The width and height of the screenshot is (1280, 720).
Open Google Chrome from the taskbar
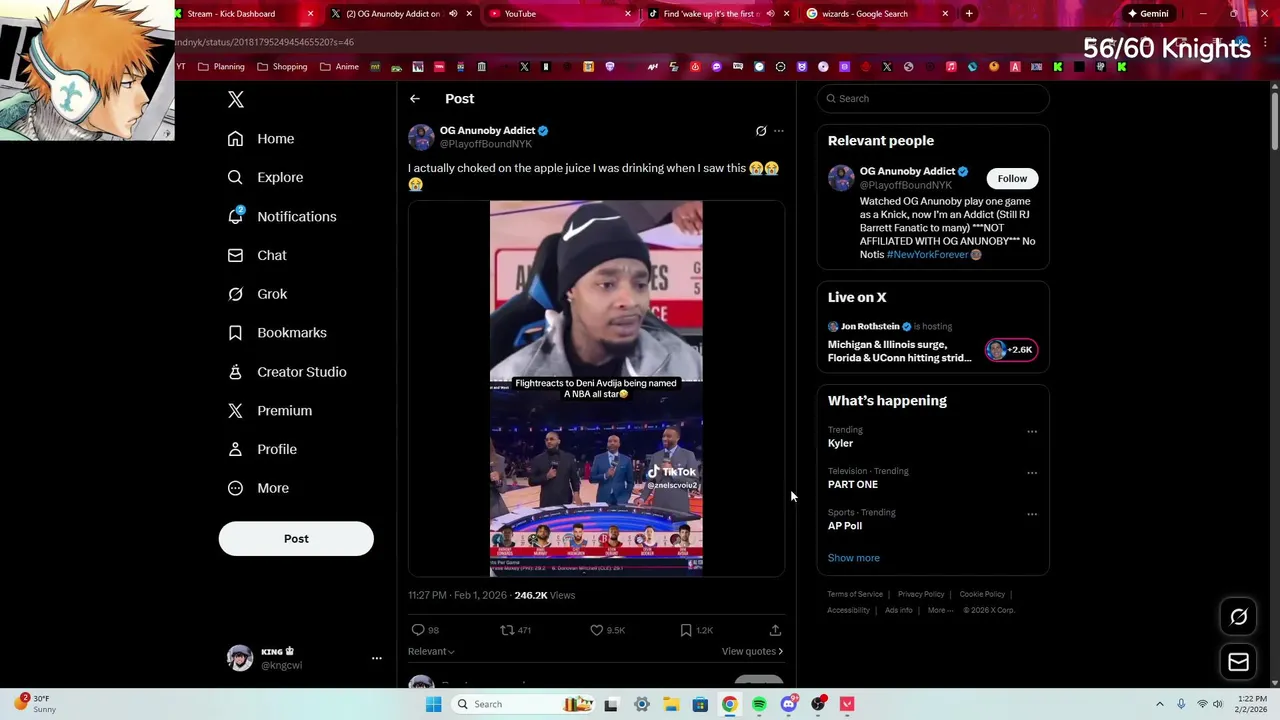730,705
